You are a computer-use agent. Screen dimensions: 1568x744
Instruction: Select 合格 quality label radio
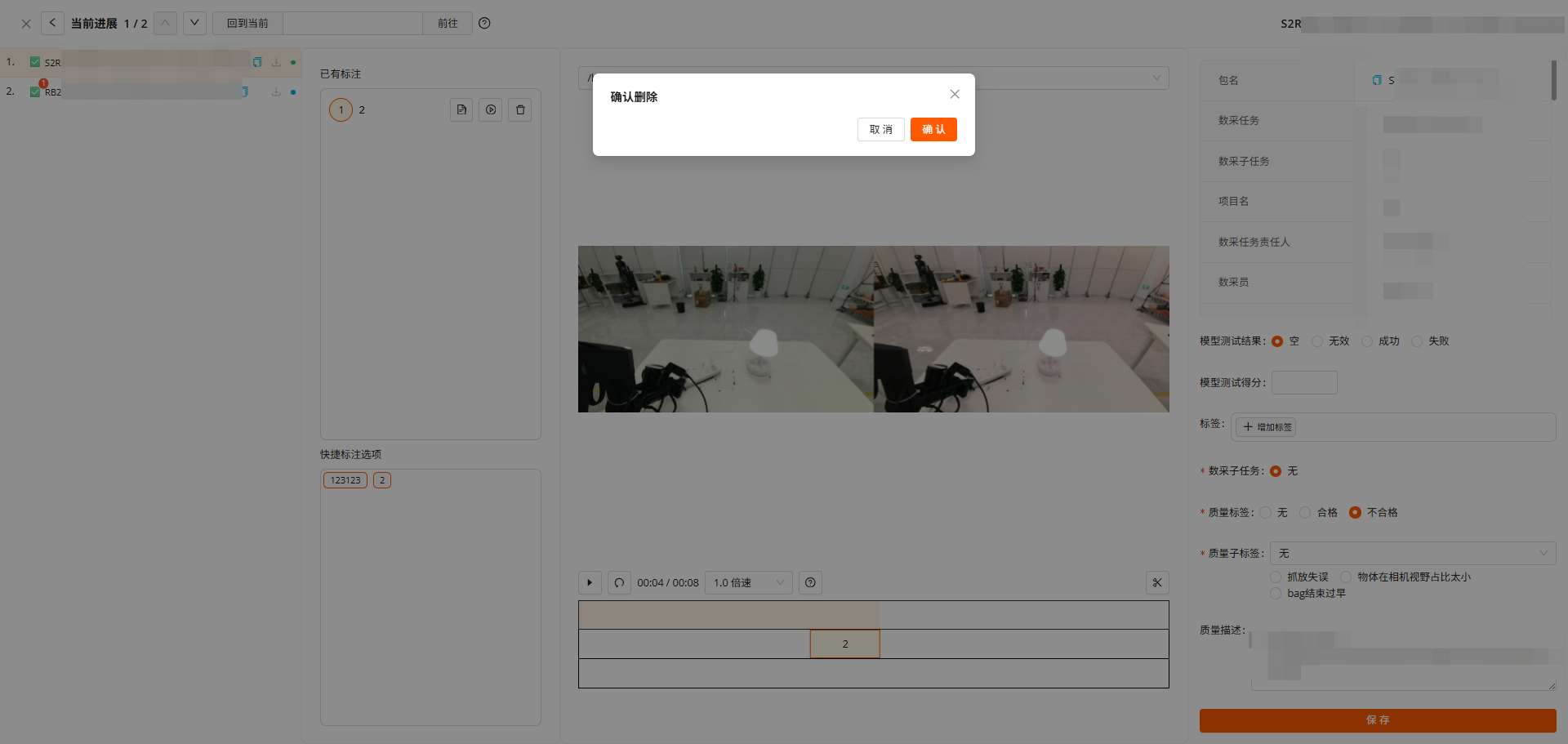click(1305, 513)
